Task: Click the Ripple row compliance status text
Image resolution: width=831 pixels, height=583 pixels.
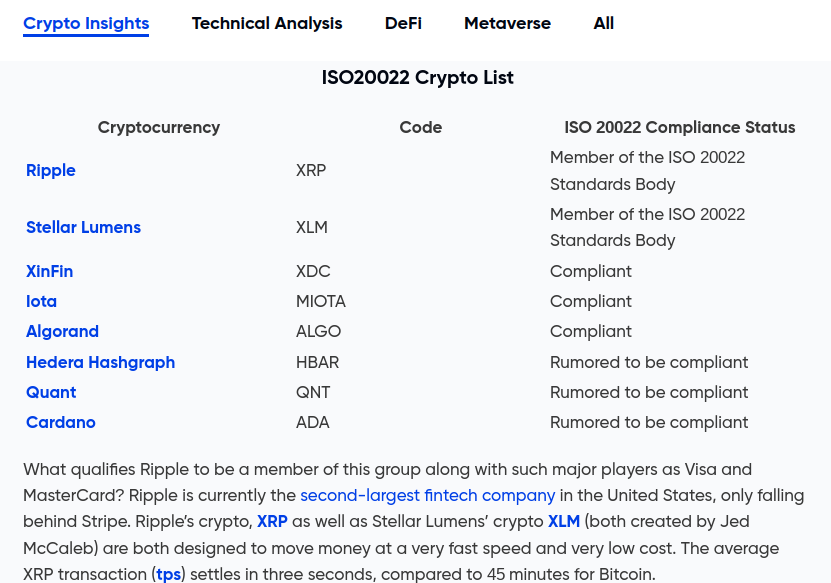Action: [x=648, y=171]
